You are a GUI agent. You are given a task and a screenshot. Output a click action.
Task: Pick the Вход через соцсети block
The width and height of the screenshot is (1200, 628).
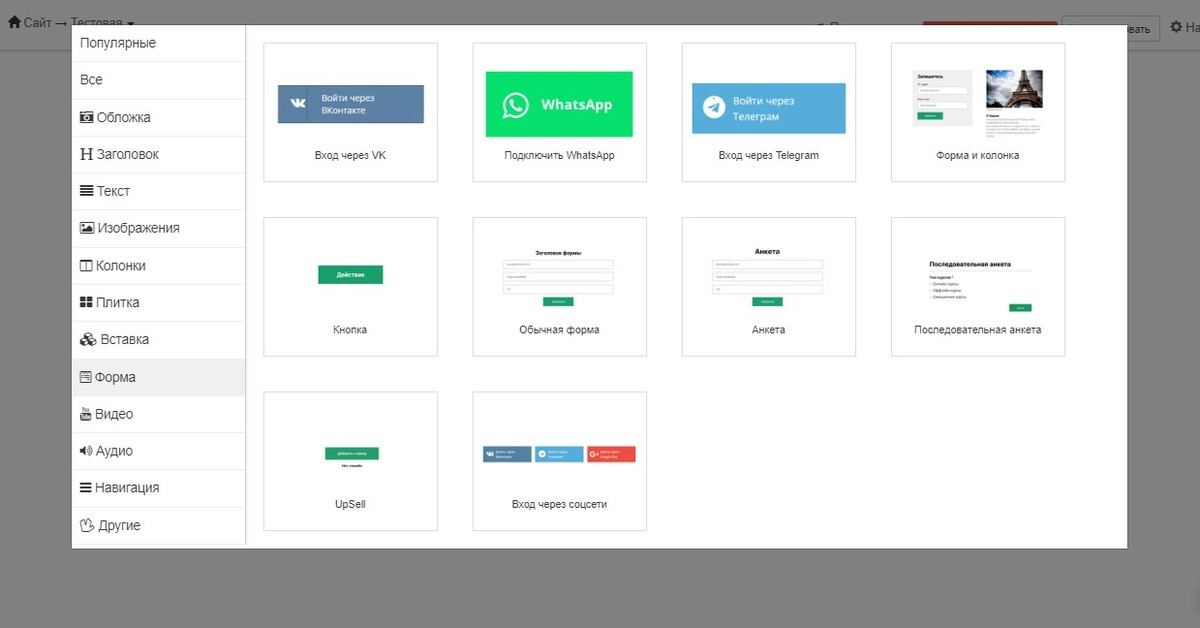click(559, 461)
